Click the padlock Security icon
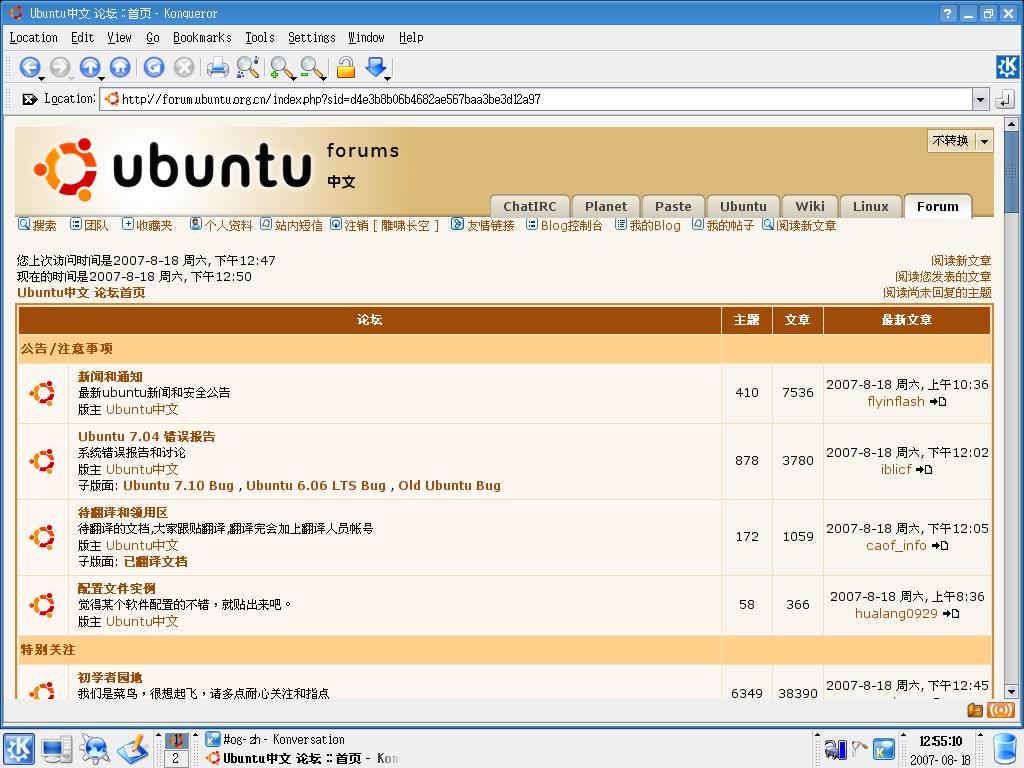Viewport: 1024px width, 768px height. (x=345, y=67)
